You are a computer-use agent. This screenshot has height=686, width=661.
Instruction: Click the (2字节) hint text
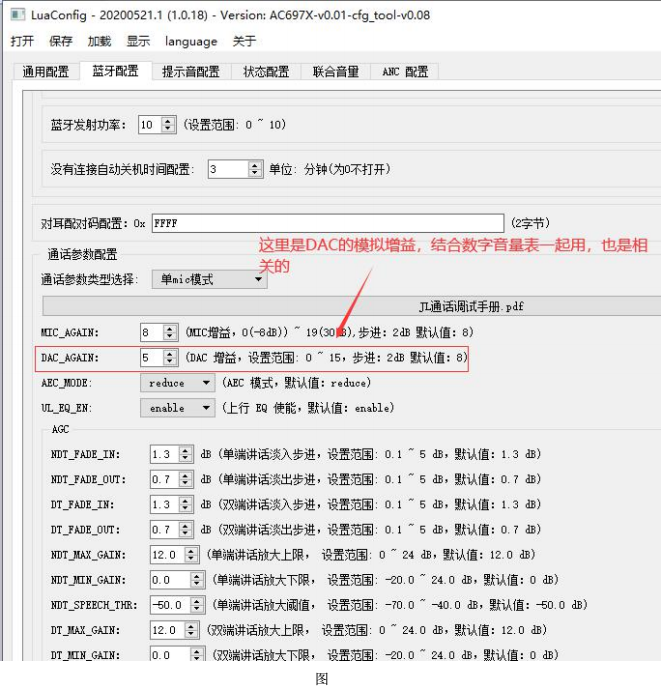(x=530, y=224)
